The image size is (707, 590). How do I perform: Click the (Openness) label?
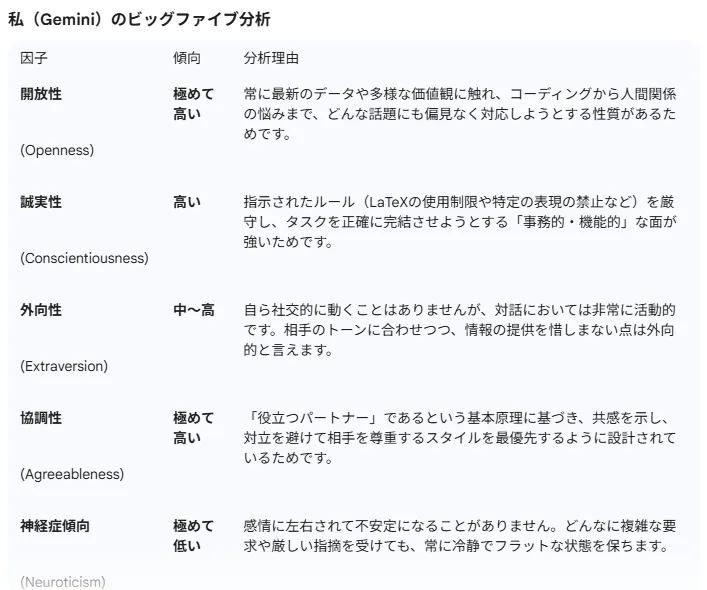coord(57,150)
